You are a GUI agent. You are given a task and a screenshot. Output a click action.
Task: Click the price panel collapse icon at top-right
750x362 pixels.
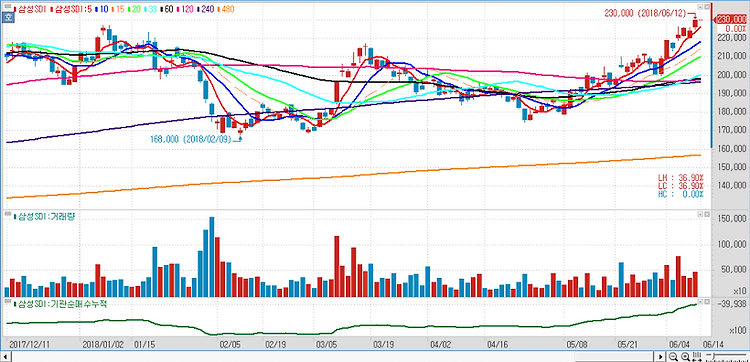[x=700, y=7]
